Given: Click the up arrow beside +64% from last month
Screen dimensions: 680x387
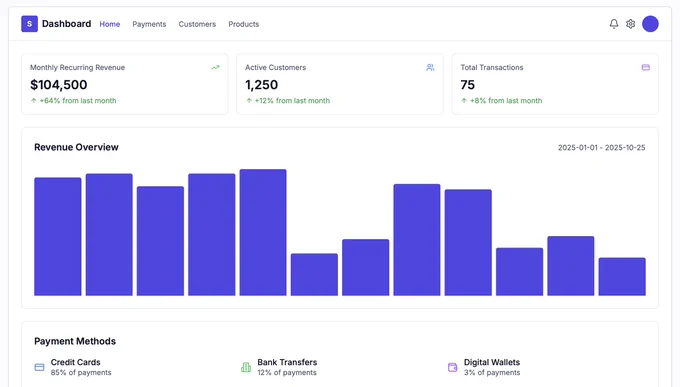Looking at the screenshot, I should pyautogui.click(x=33, y=101).
